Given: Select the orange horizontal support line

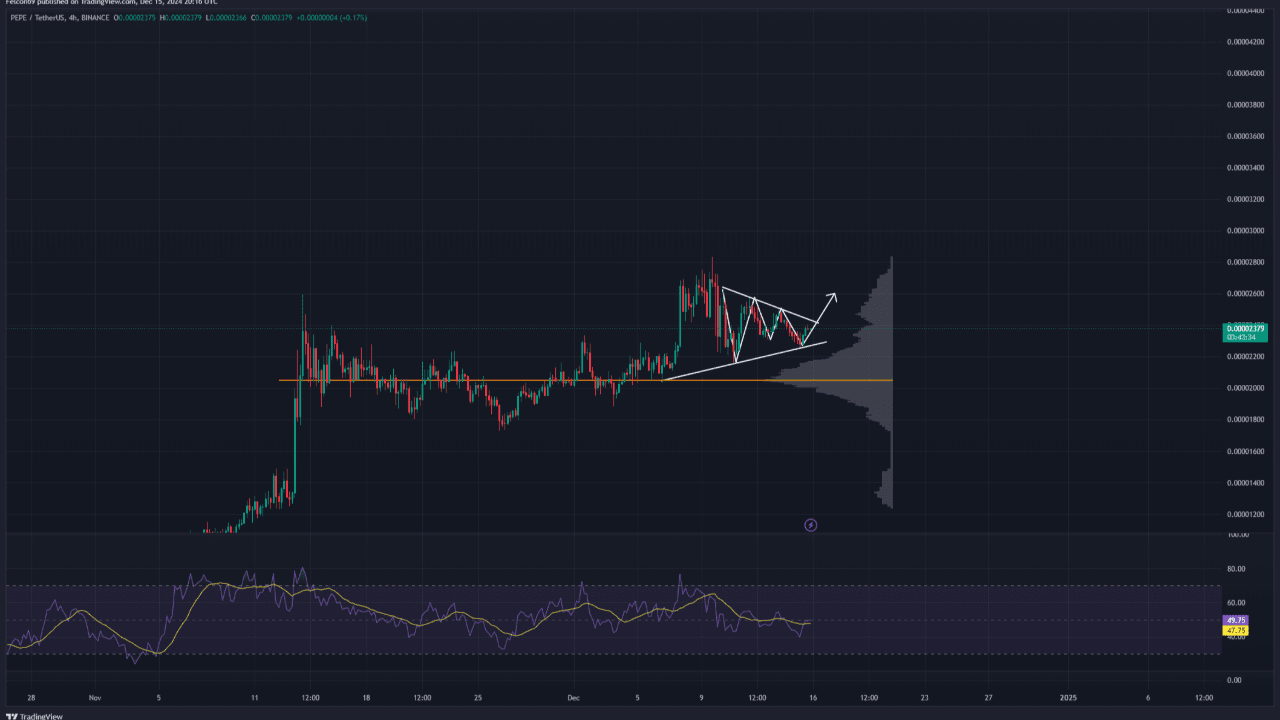Looking at the screenshot, I should pos(585,380).
